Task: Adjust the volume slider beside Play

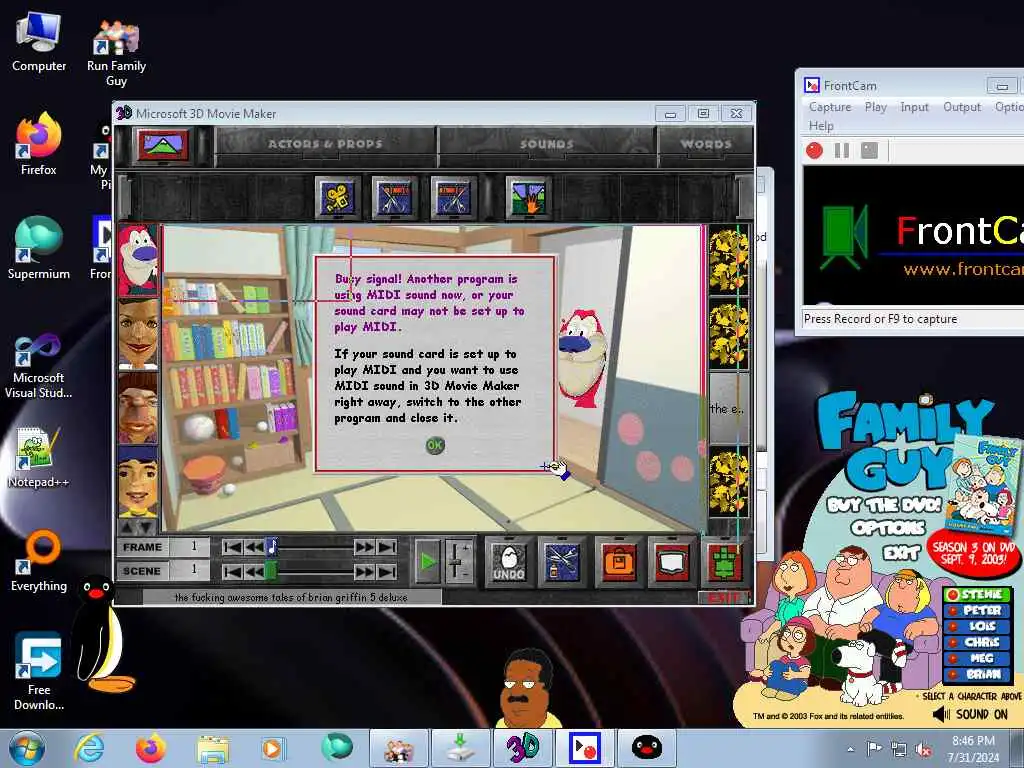Action: pyautogui.click(x=458, y=562)
